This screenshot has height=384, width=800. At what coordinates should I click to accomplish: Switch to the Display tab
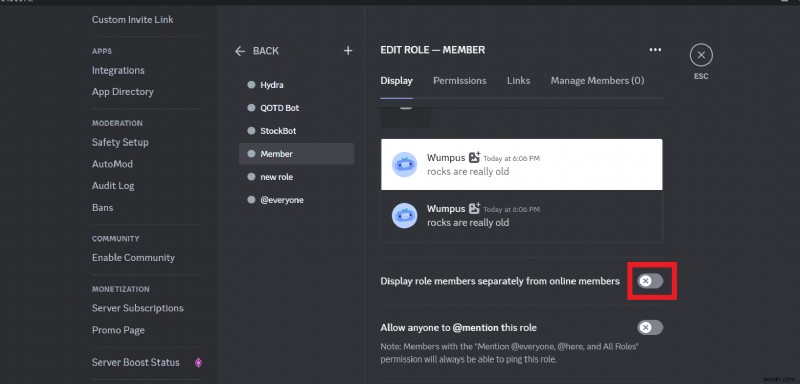coord(396,81)
